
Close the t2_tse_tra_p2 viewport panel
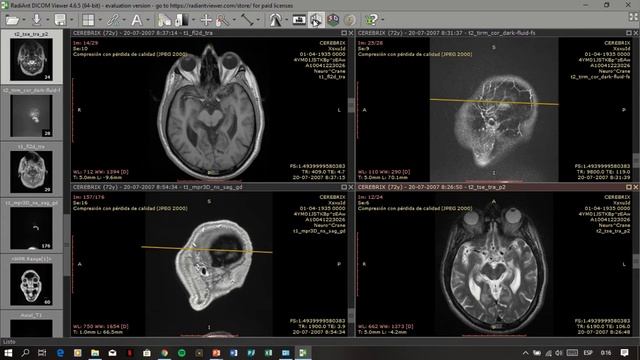click(x=636, y=187)
